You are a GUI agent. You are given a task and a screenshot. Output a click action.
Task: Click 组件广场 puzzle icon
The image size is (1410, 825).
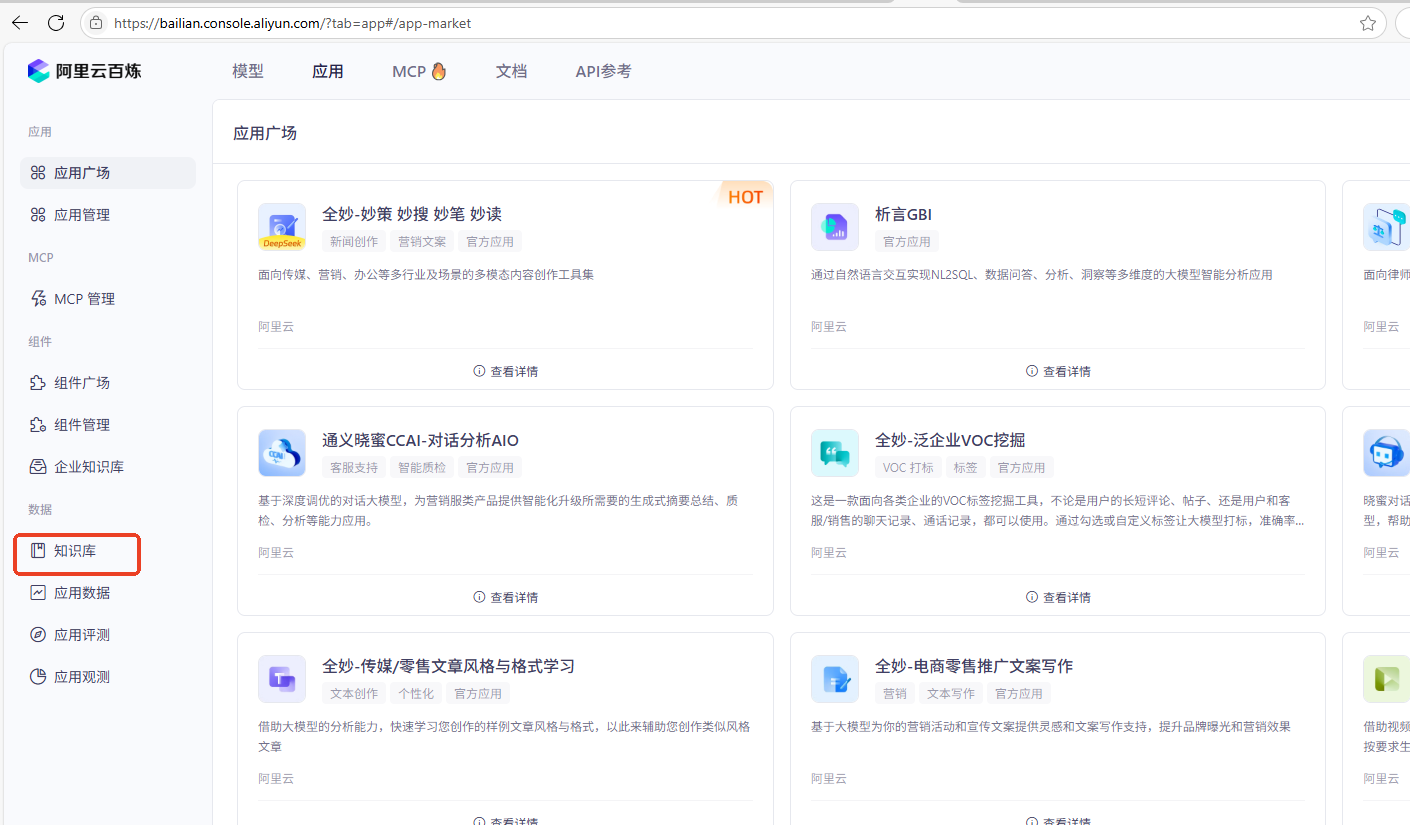click(38, 383)
